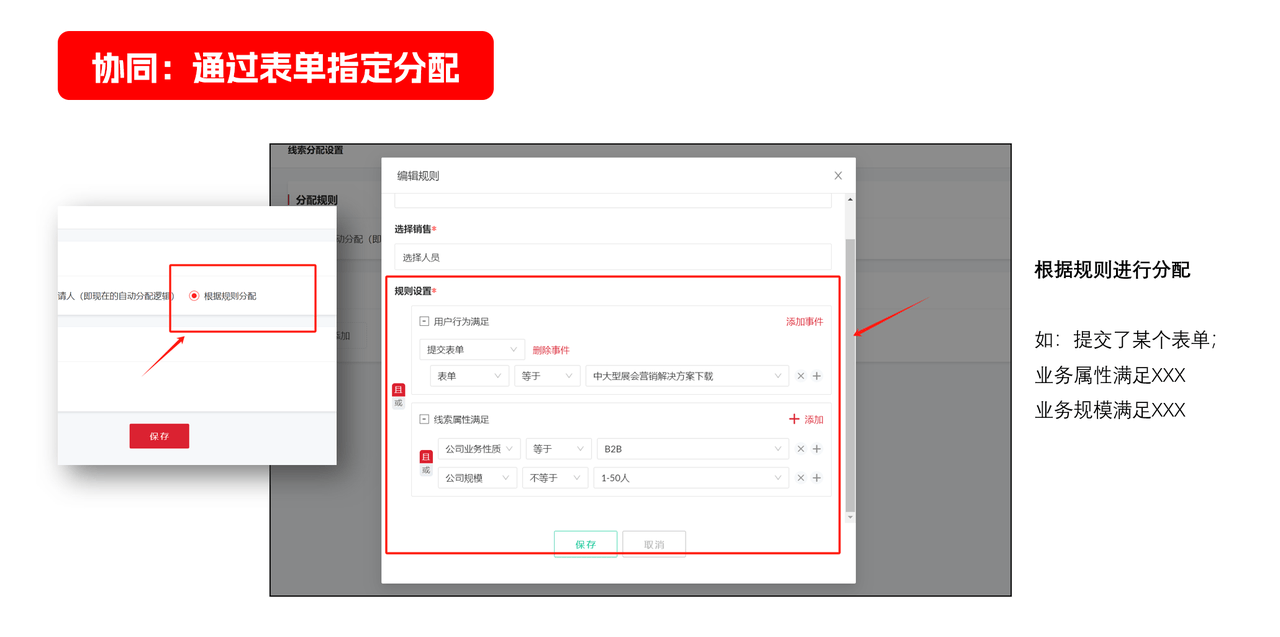
Task: Click the X icon on the B2B condition row
Action: coord(799,449)
